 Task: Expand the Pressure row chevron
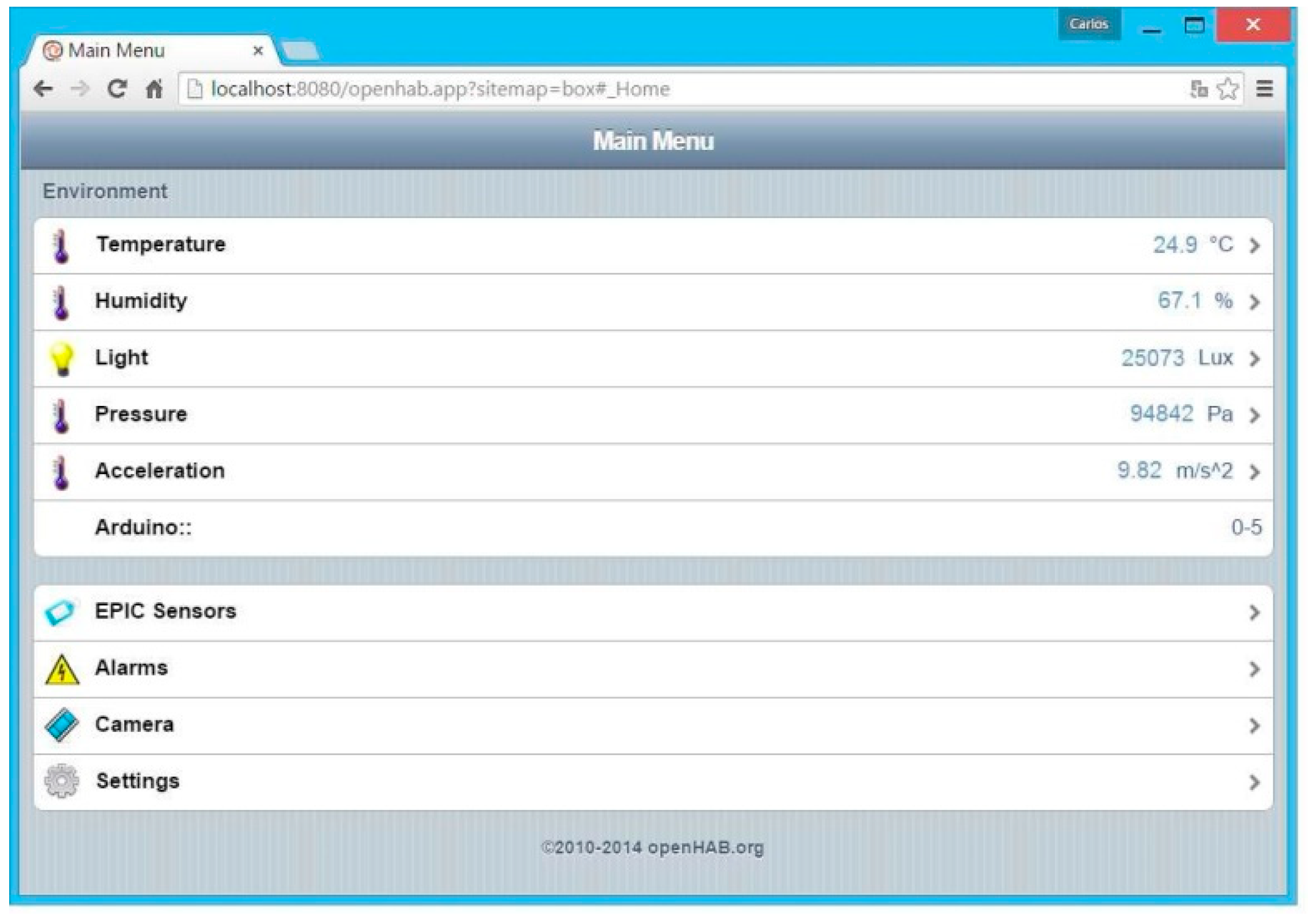click(x=1254, y=415)
